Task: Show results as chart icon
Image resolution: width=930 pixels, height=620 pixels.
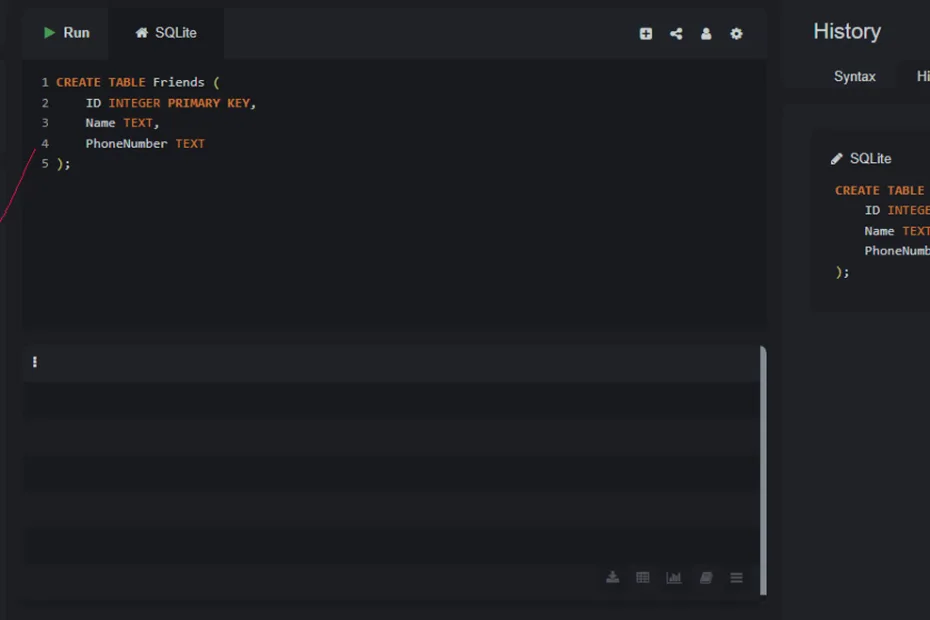Action: point(674,578)
